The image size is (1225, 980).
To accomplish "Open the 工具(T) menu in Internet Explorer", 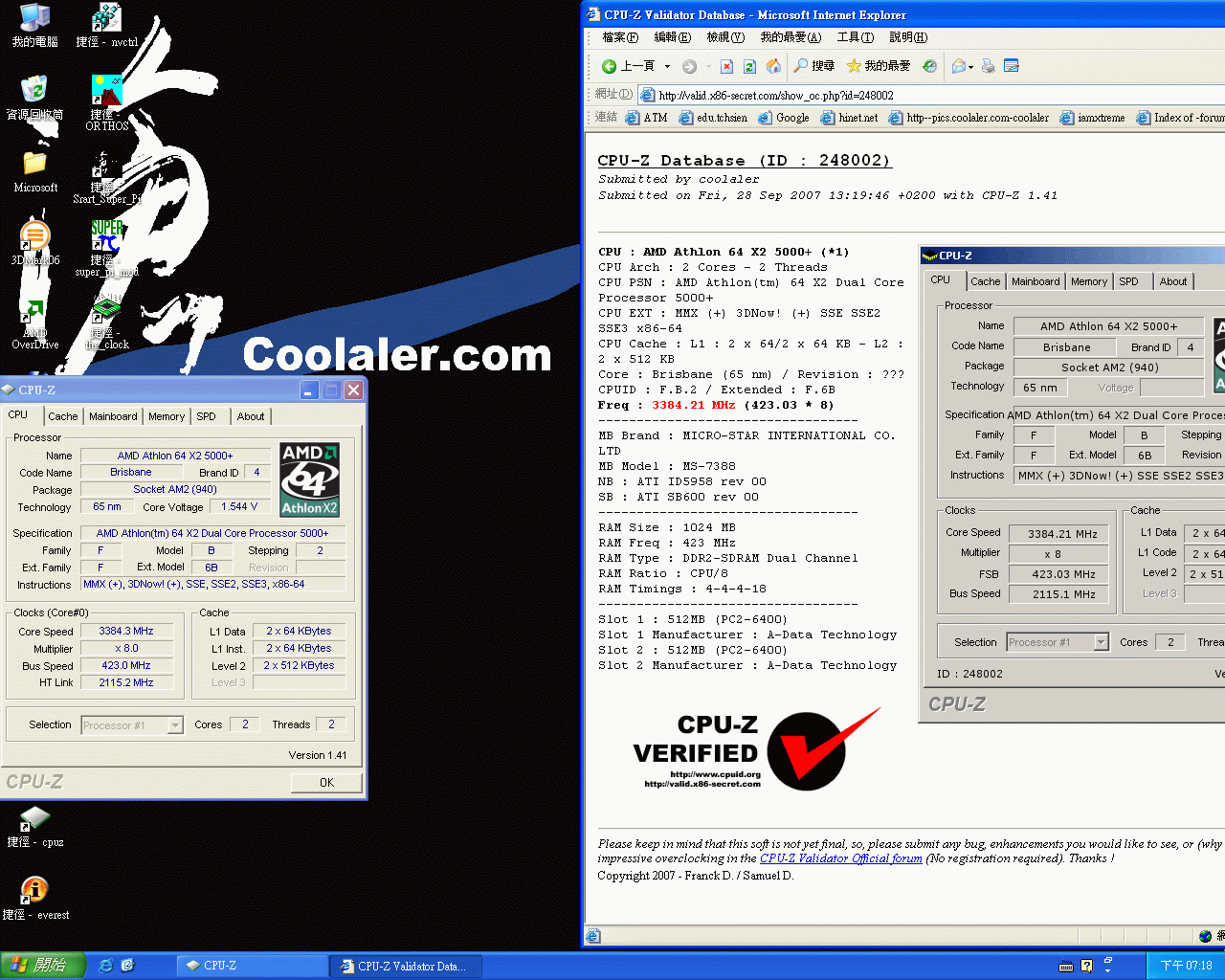I will 855,37.
